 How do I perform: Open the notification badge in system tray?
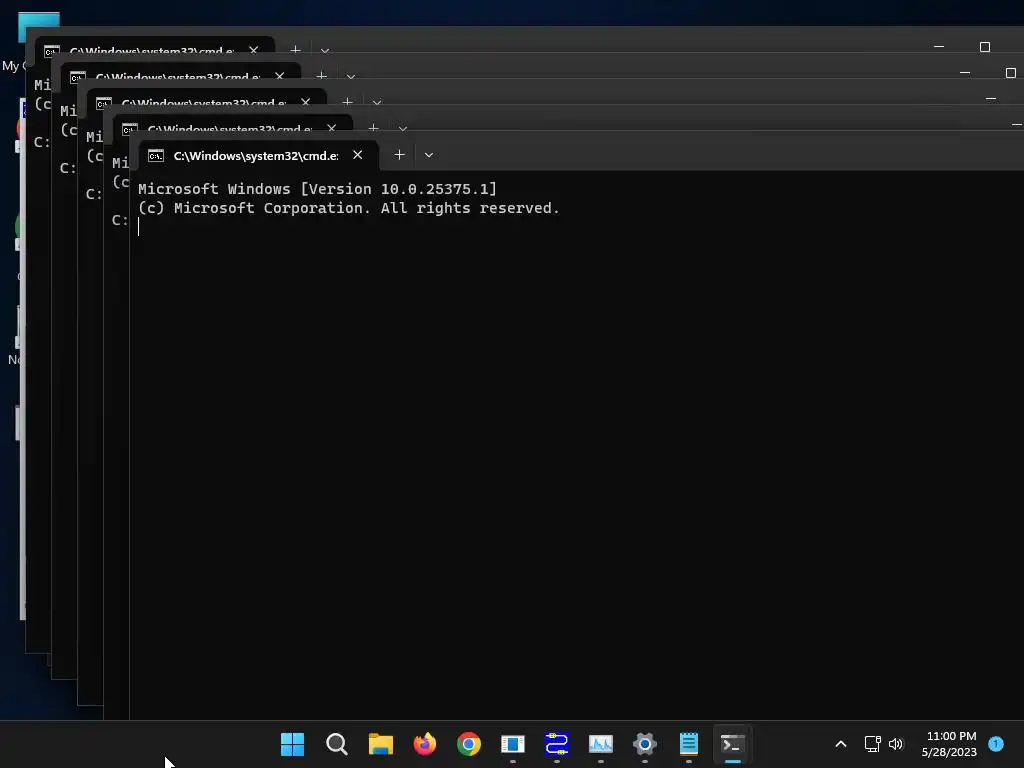click(x=996, y=744)
